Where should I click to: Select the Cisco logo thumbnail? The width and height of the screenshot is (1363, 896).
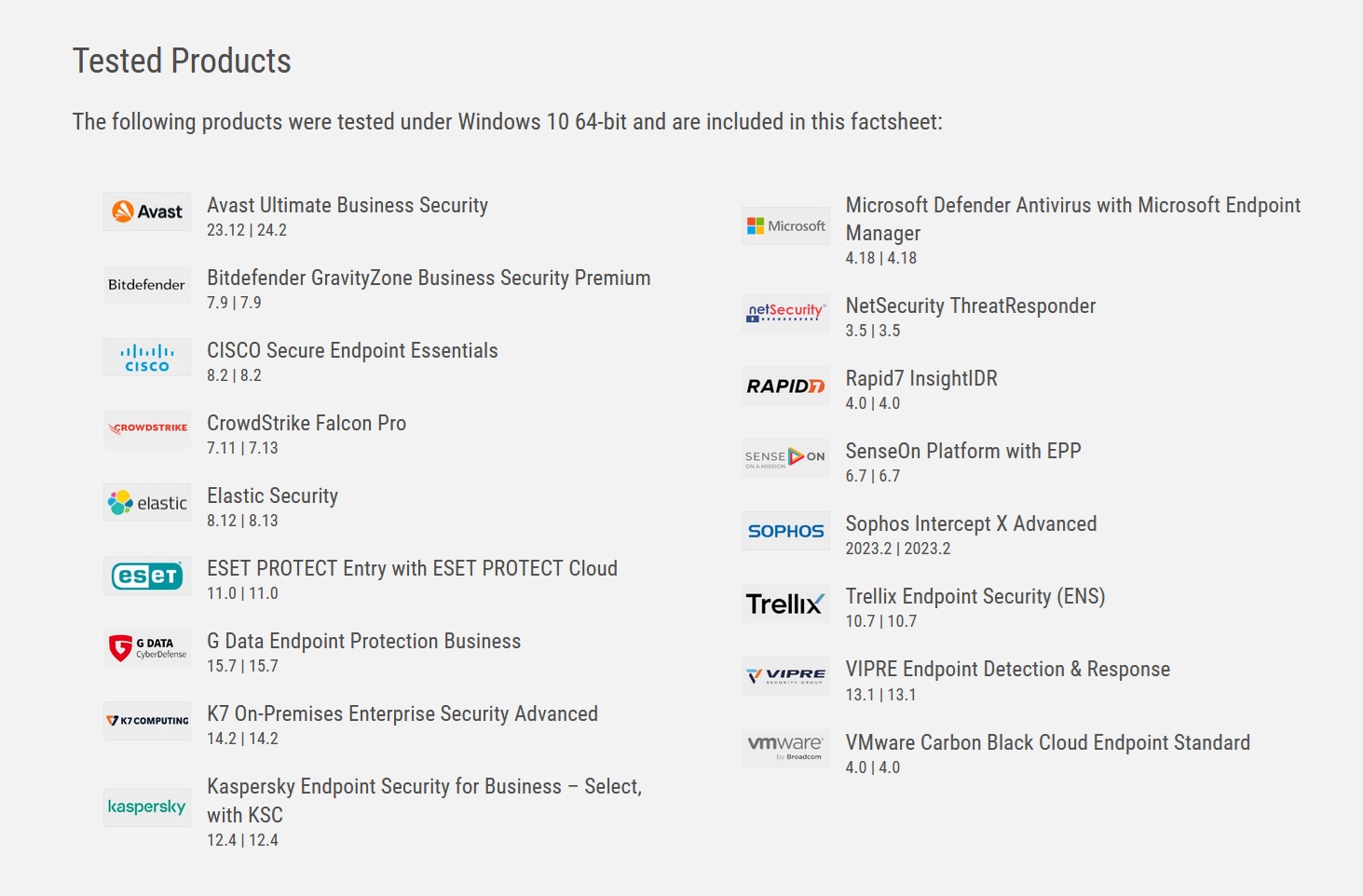coord(147,357)
